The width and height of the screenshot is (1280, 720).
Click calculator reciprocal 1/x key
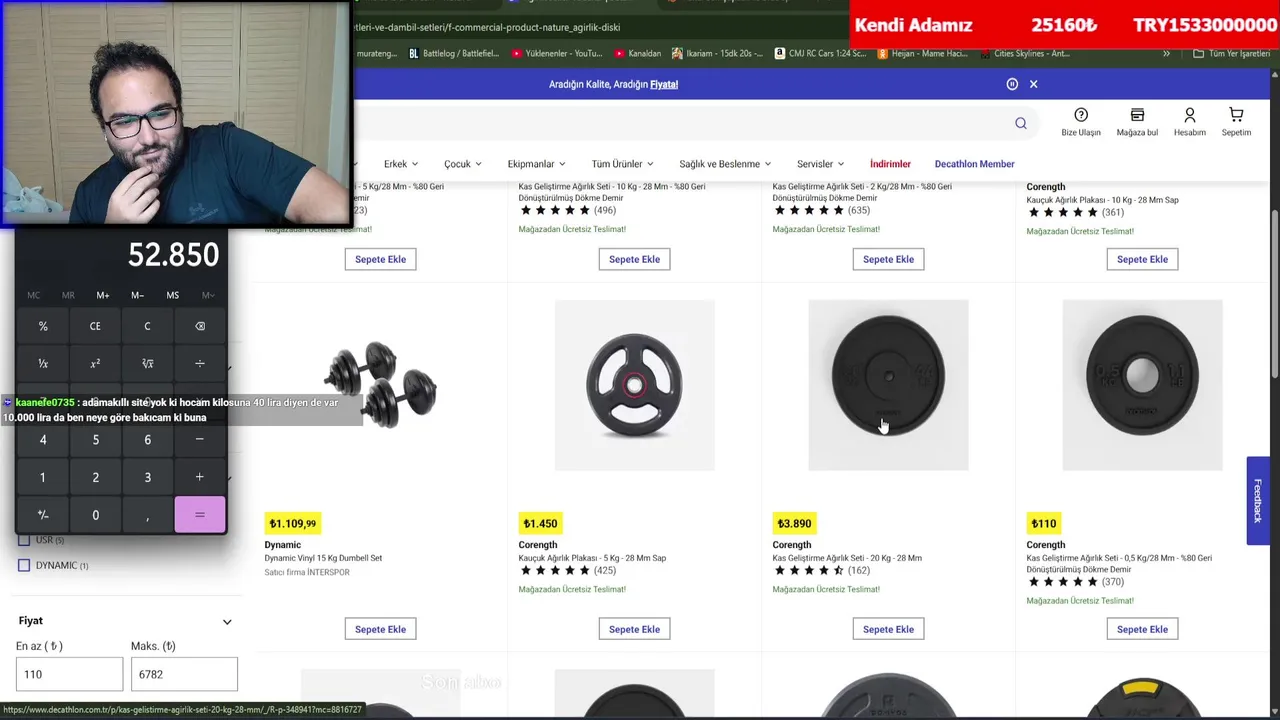tap(43, 364)
